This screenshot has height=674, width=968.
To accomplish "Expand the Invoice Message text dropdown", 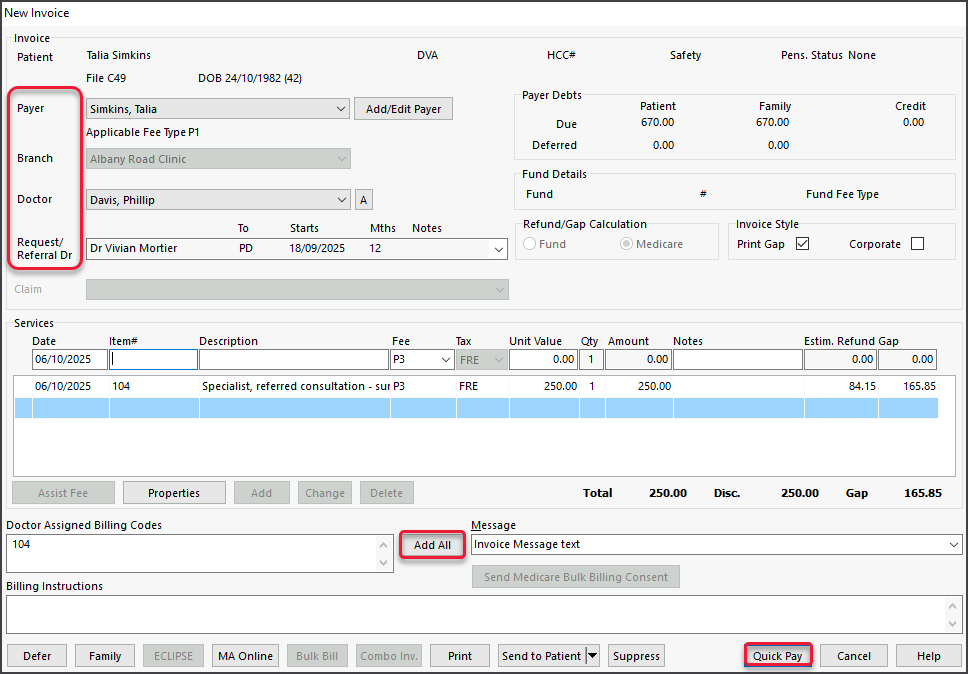I will click(951, 545).
